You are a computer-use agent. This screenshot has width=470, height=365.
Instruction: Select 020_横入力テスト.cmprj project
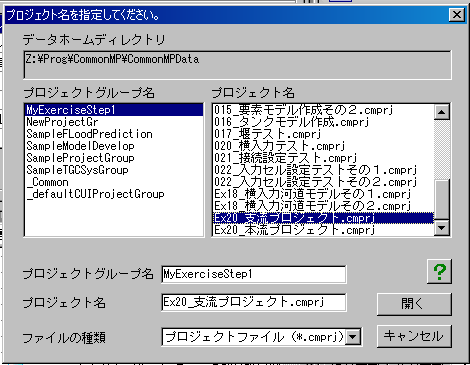point(323,146)
